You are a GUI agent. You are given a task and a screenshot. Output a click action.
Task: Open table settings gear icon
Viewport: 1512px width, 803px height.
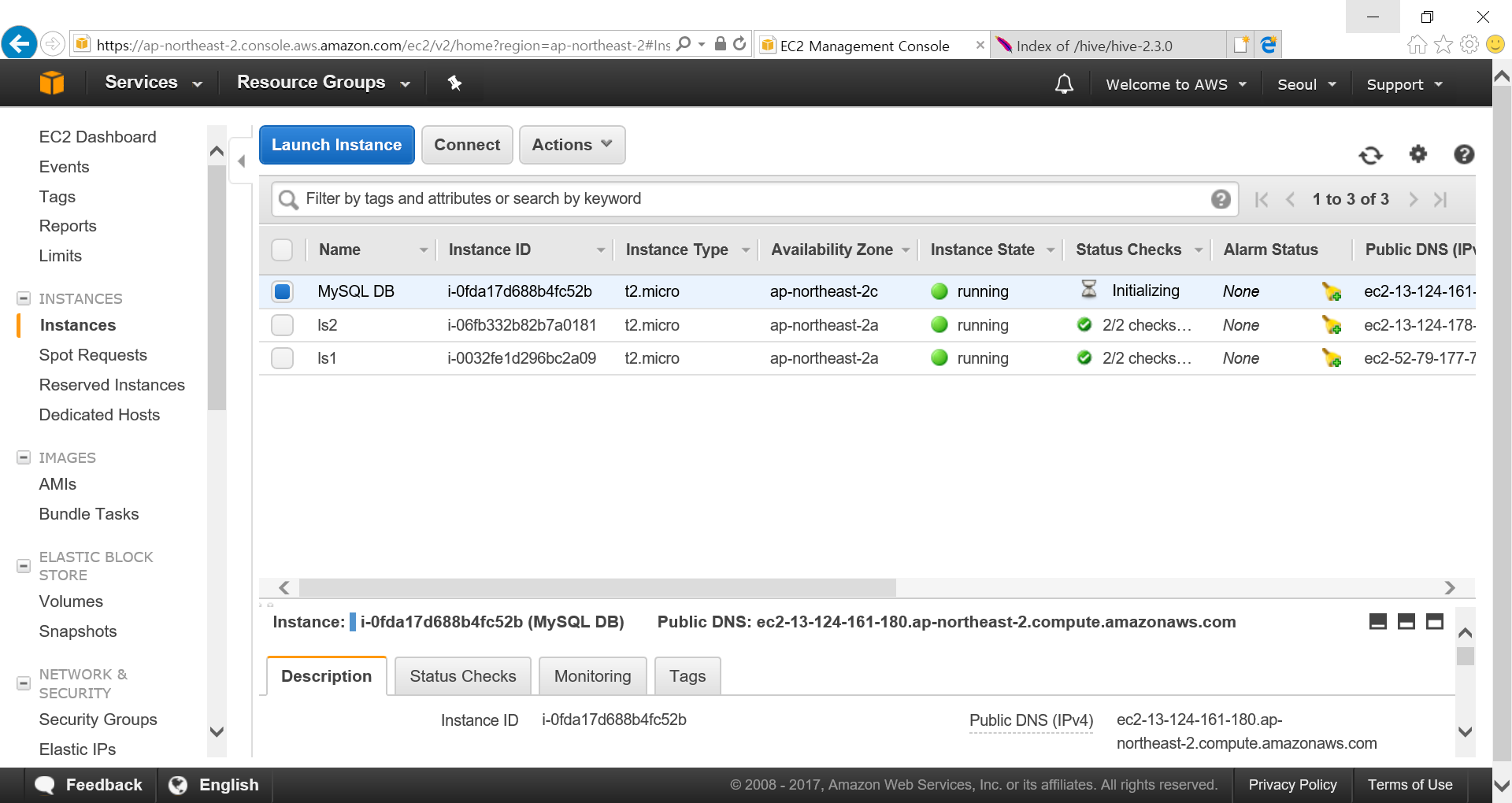(1417, 154)
